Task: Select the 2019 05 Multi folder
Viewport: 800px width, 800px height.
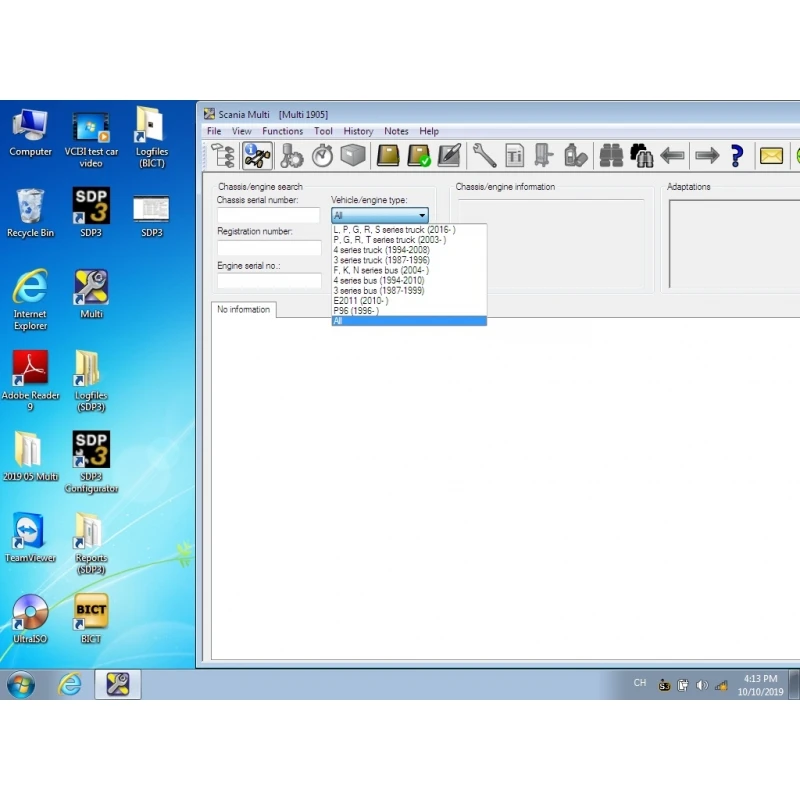Action: [30, 457]
